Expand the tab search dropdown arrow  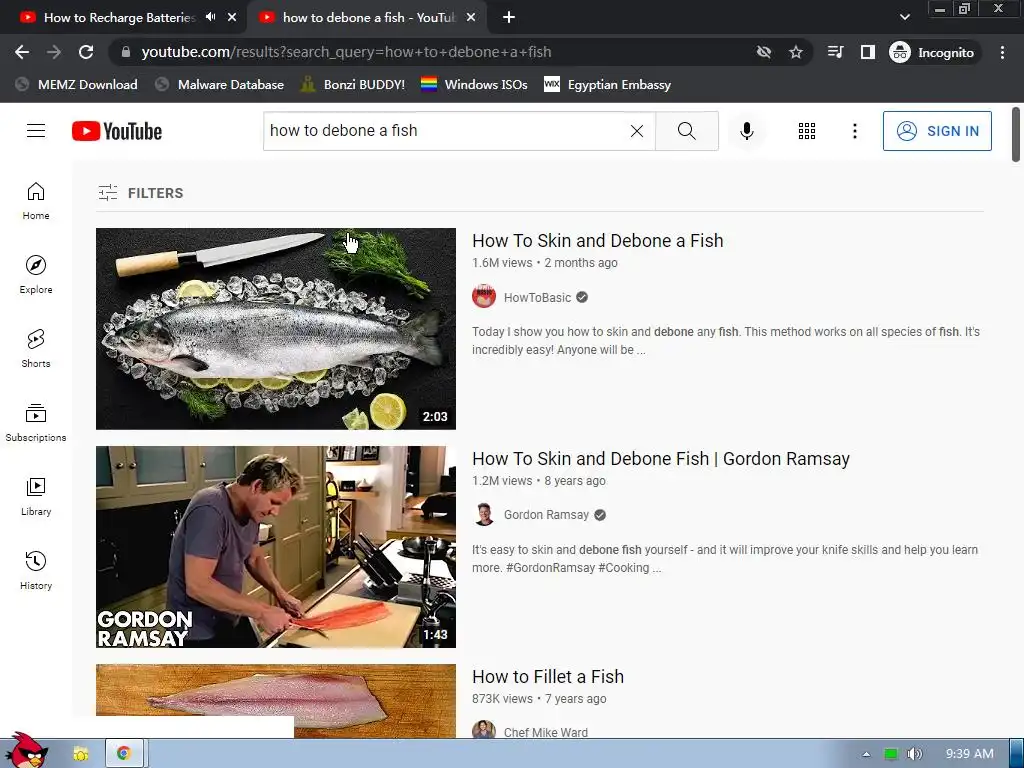(904, 17)
